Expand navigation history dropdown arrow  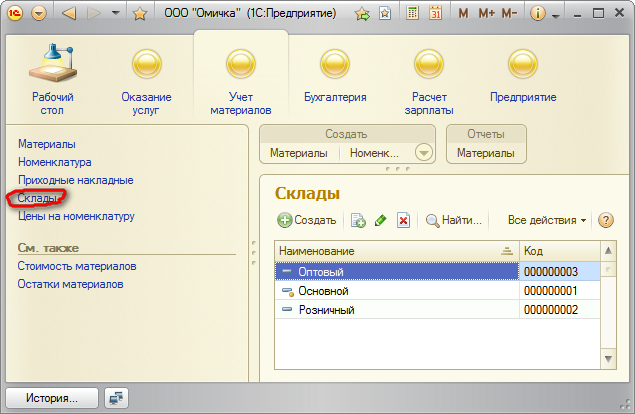[x=116, y=13]
